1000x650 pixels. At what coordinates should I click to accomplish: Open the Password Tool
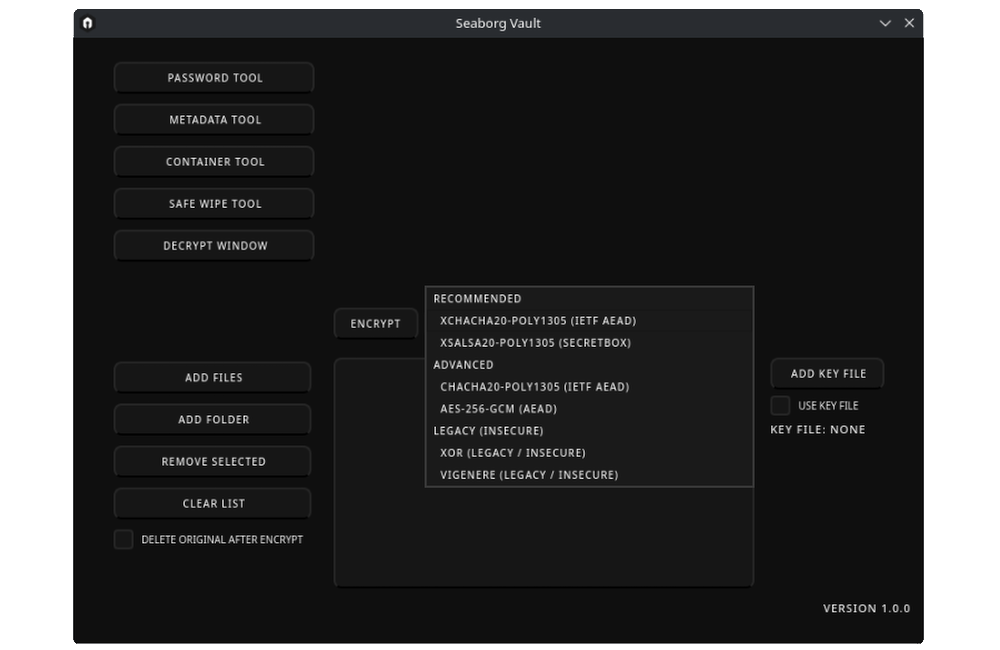[214, 78]
